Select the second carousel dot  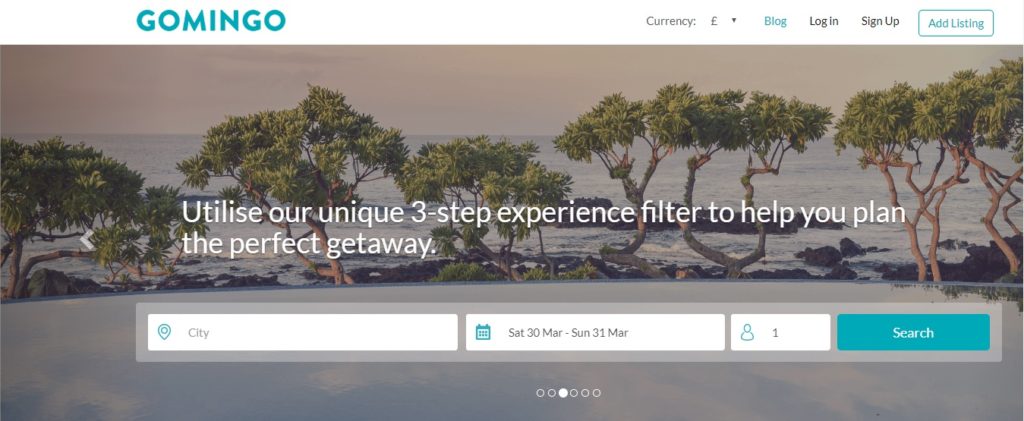[x=551, y=393]
